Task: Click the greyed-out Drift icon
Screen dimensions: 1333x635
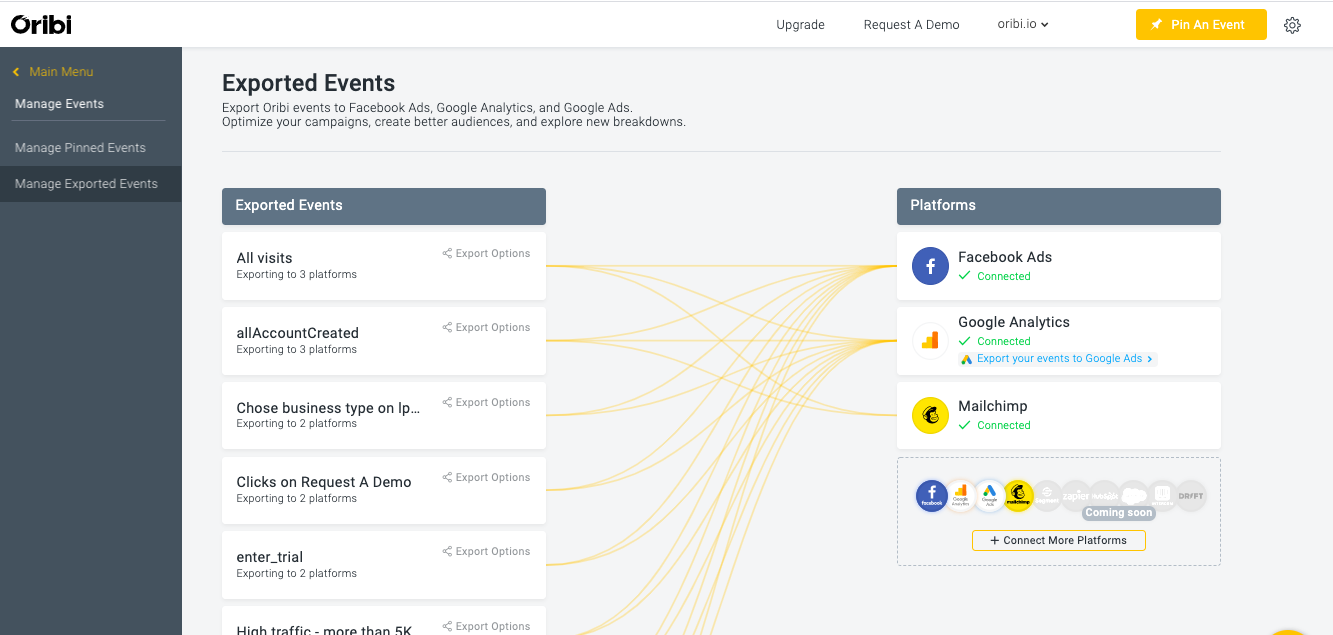Action: point(1191,495)
